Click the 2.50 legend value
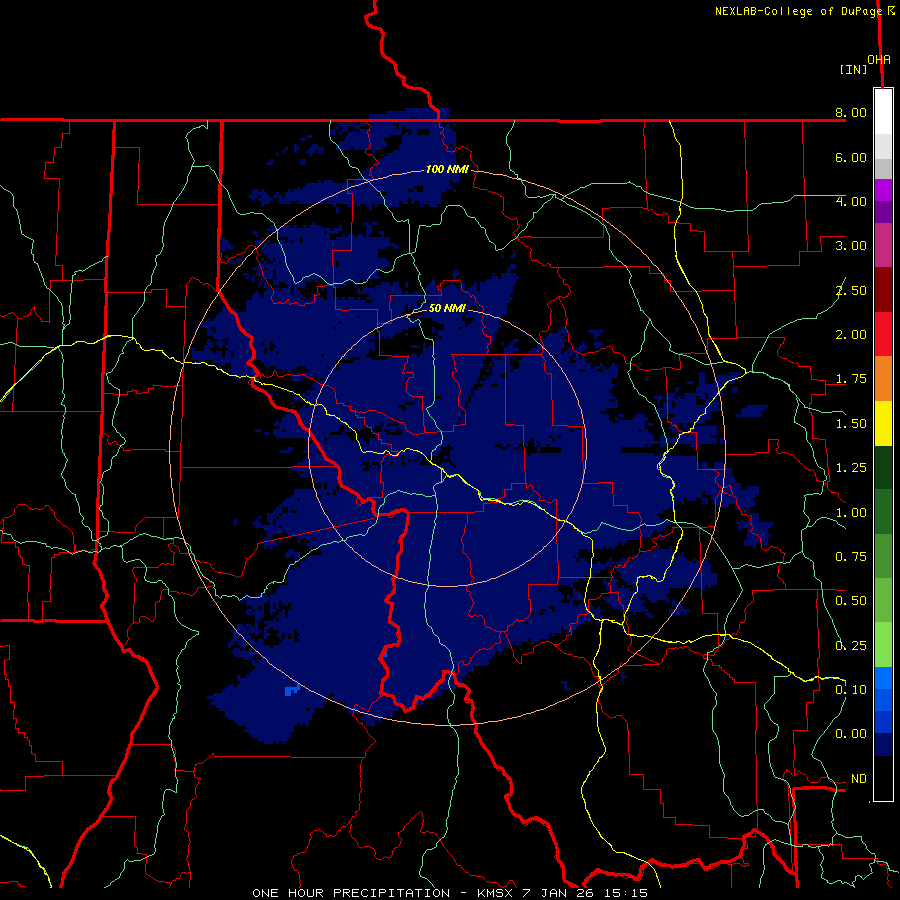900x900 pixels. [x=851, y=290]
